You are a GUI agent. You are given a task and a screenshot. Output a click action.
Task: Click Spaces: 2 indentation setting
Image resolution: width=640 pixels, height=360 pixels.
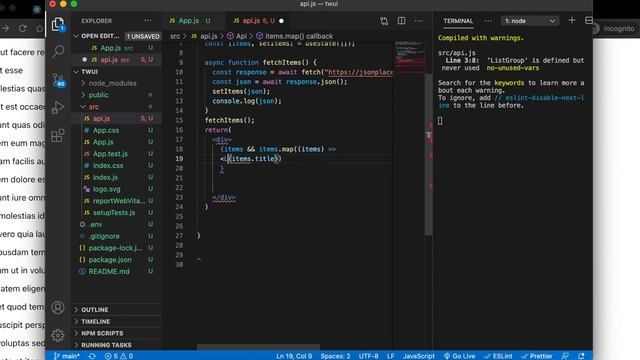click(x=335, y=356)
